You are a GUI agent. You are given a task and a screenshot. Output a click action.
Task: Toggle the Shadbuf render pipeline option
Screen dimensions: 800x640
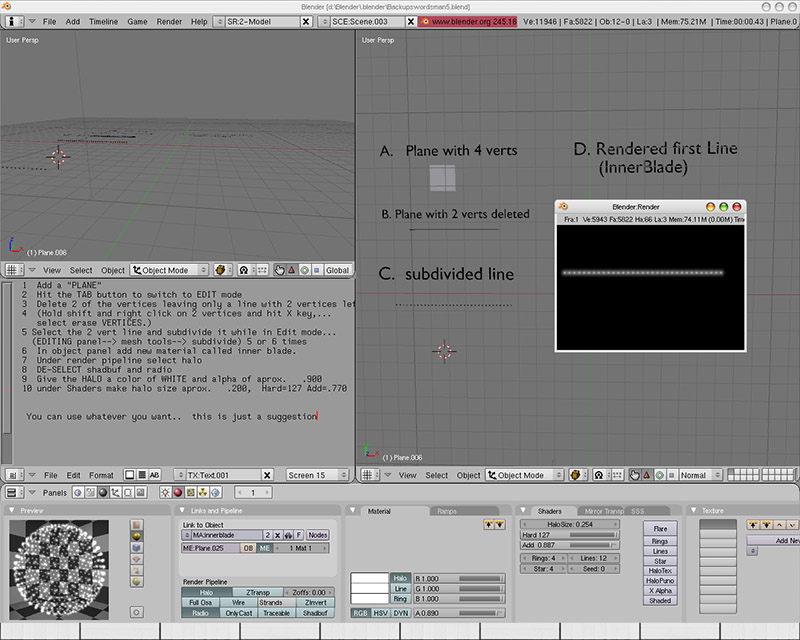[314, 613]
